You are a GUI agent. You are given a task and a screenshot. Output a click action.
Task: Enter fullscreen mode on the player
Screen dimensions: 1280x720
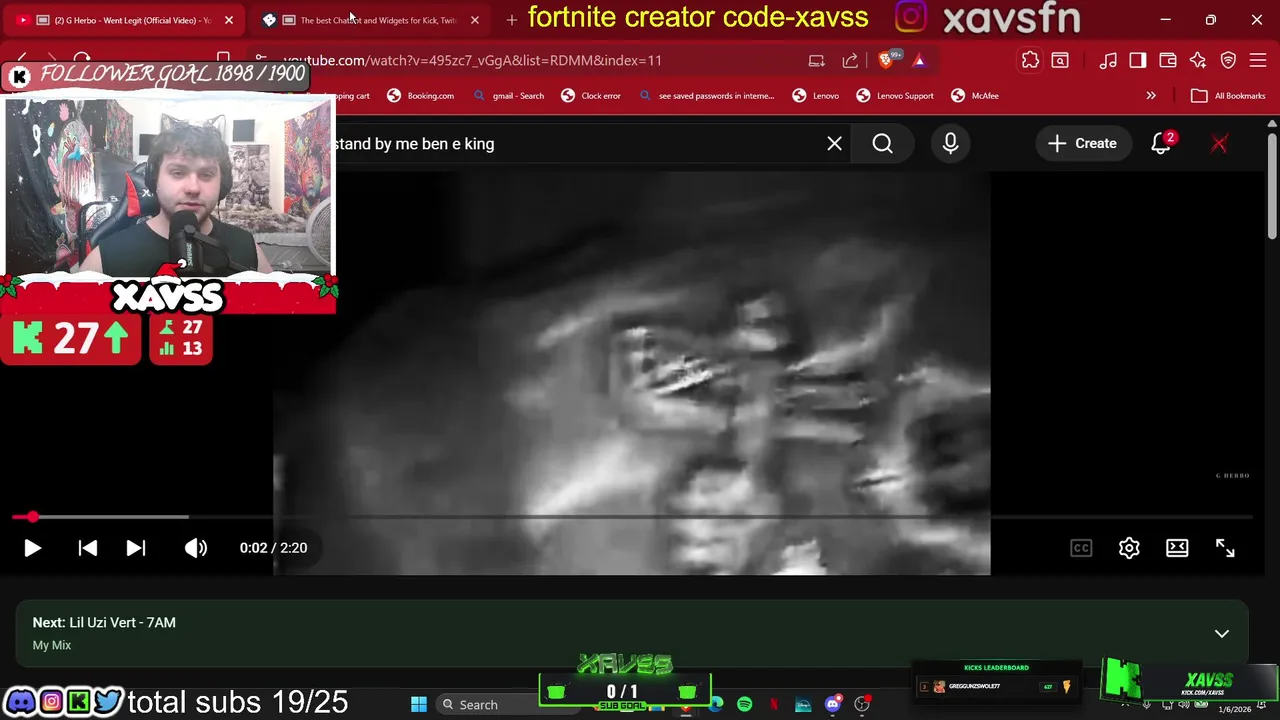click(x=1225, y=548)
